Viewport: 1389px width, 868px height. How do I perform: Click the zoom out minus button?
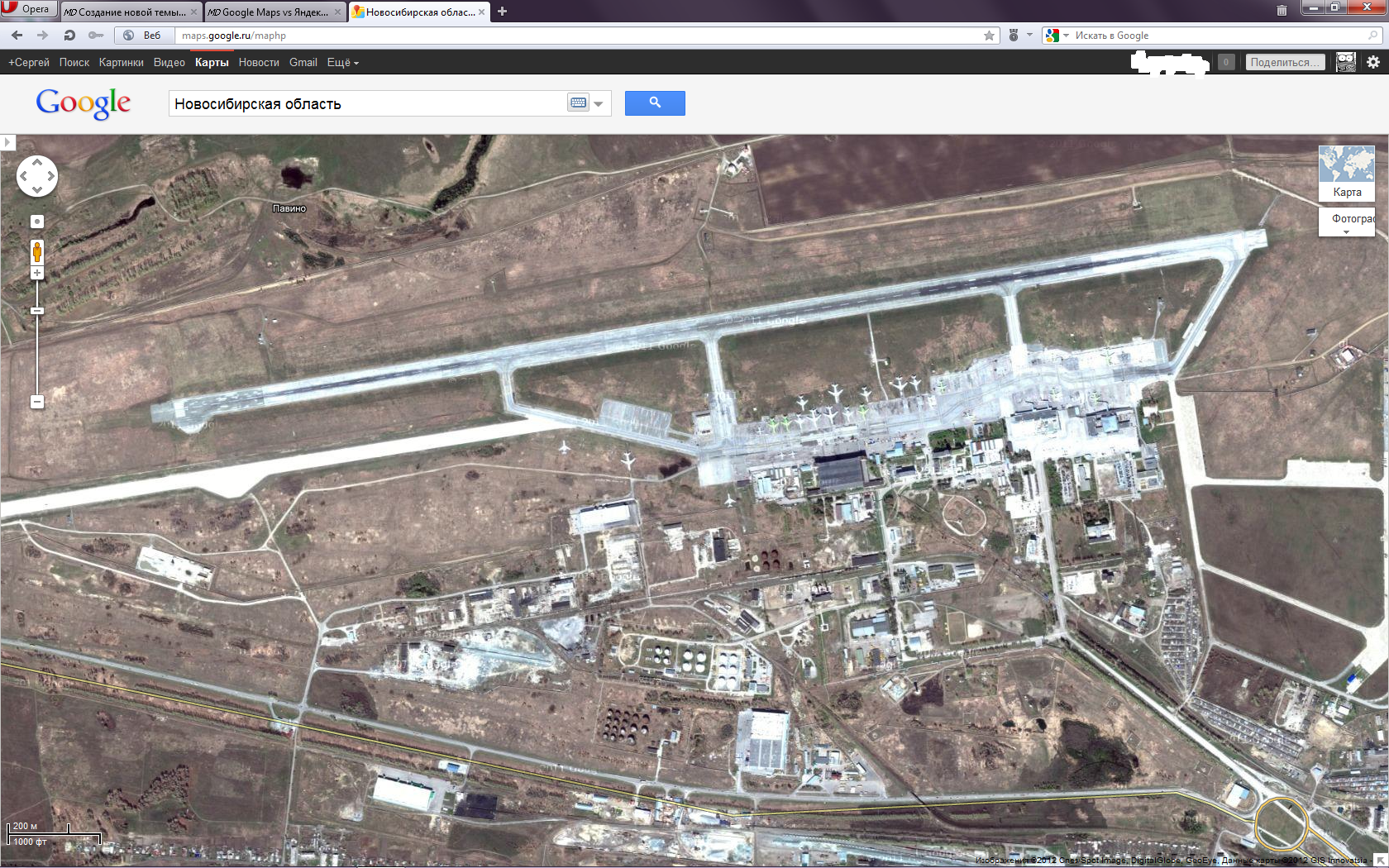tap(37, 402)
